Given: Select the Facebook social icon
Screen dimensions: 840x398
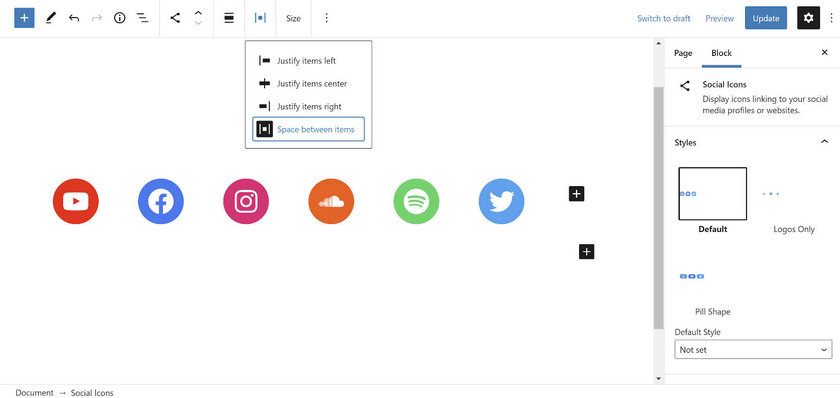Looking at the screenshot, I should pyautogui.click(x=161, y=201).
